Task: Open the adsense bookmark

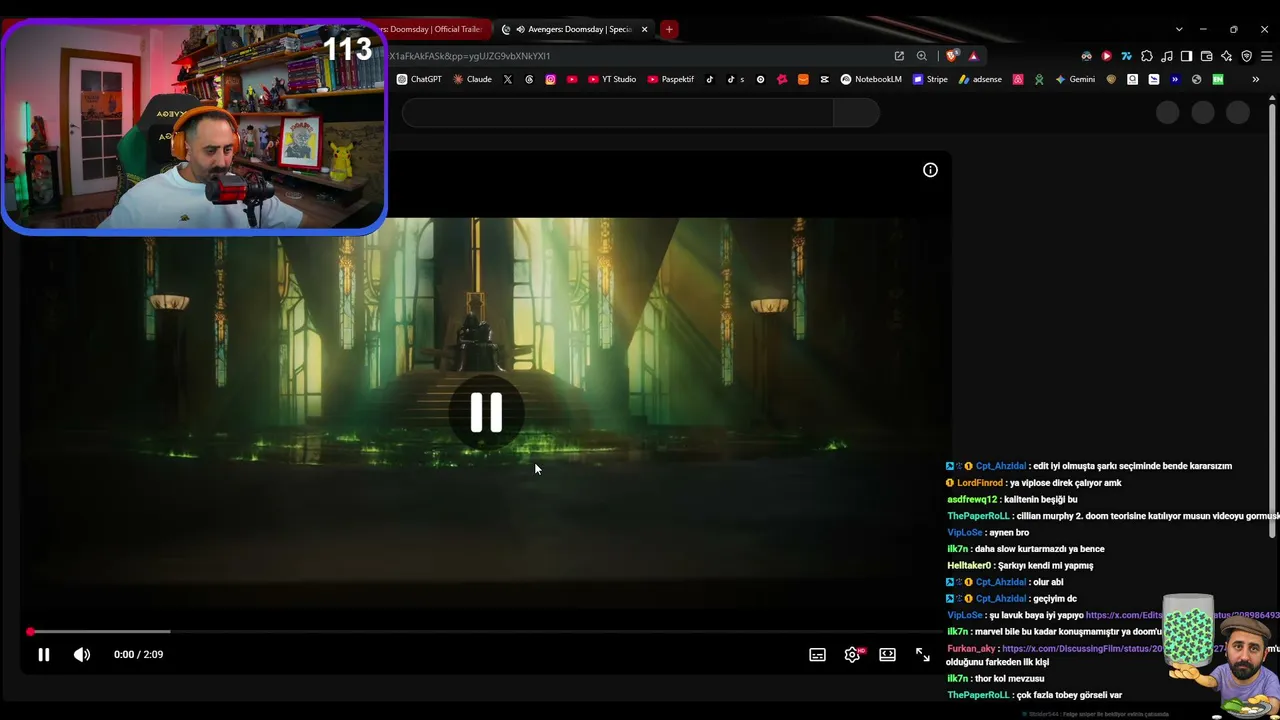Action: [x=980, y=79]
